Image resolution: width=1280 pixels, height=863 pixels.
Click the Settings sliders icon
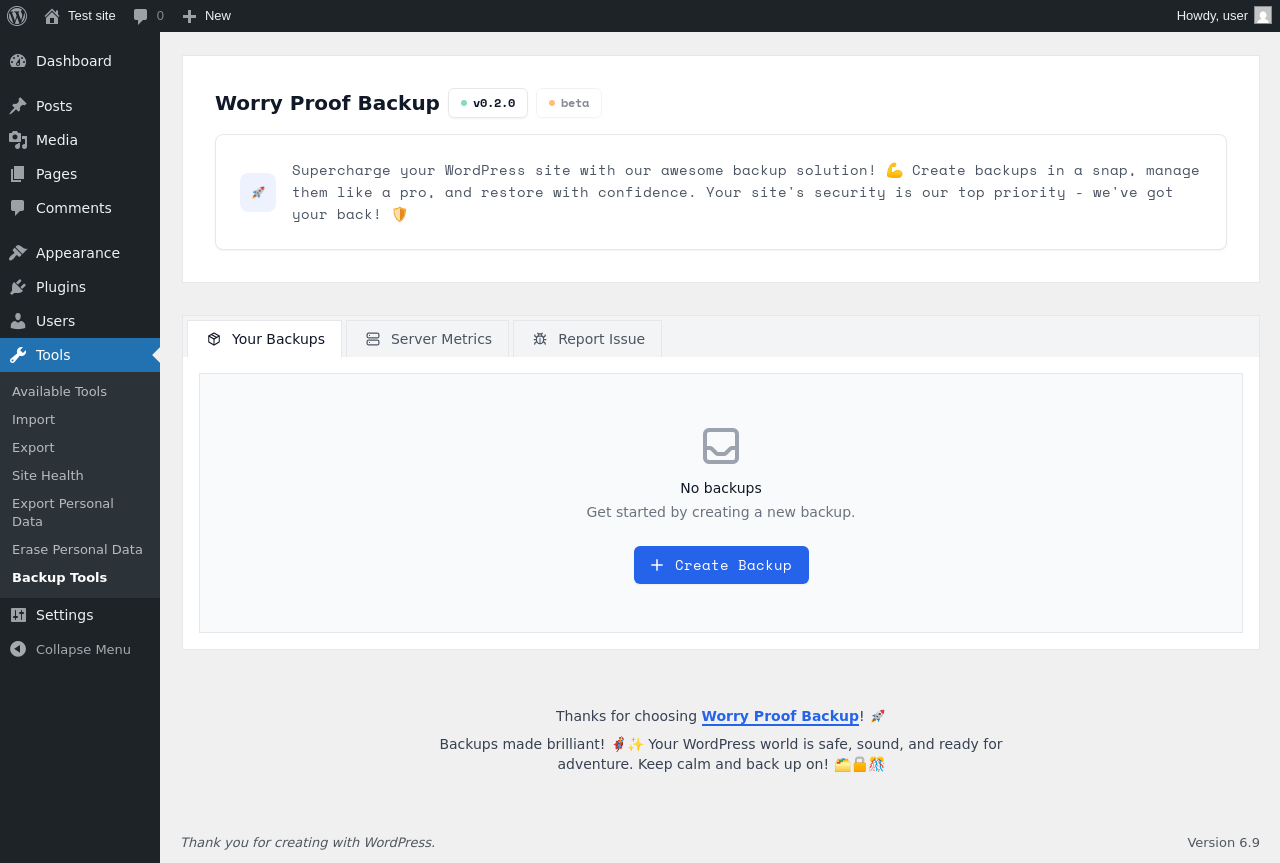(18, 615)
